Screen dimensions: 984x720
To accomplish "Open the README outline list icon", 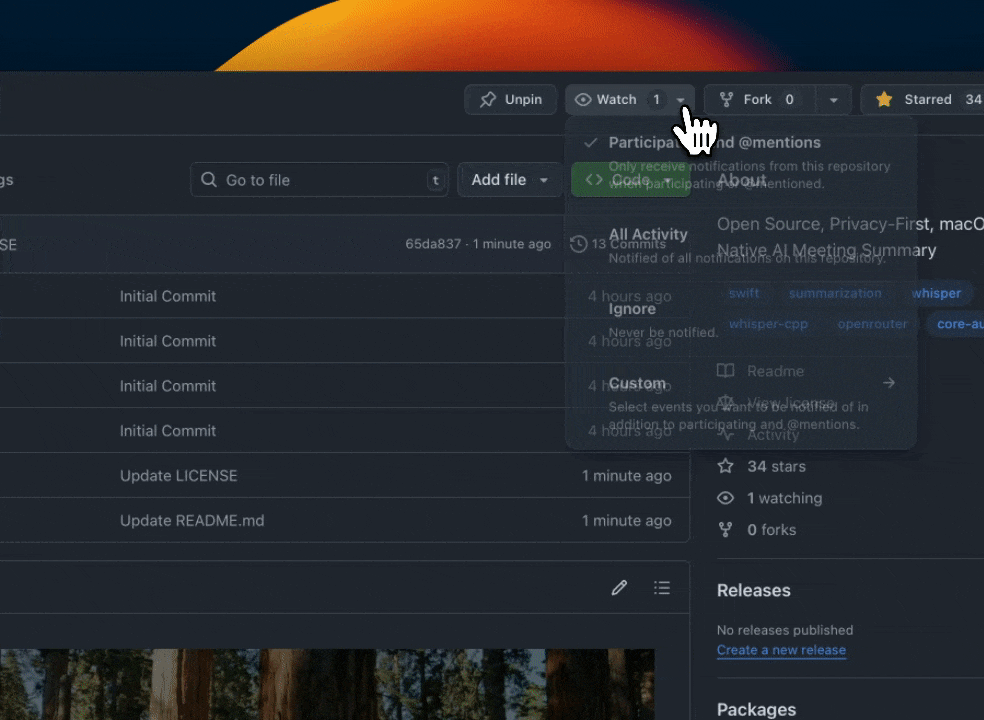I will tap(662, 588).
